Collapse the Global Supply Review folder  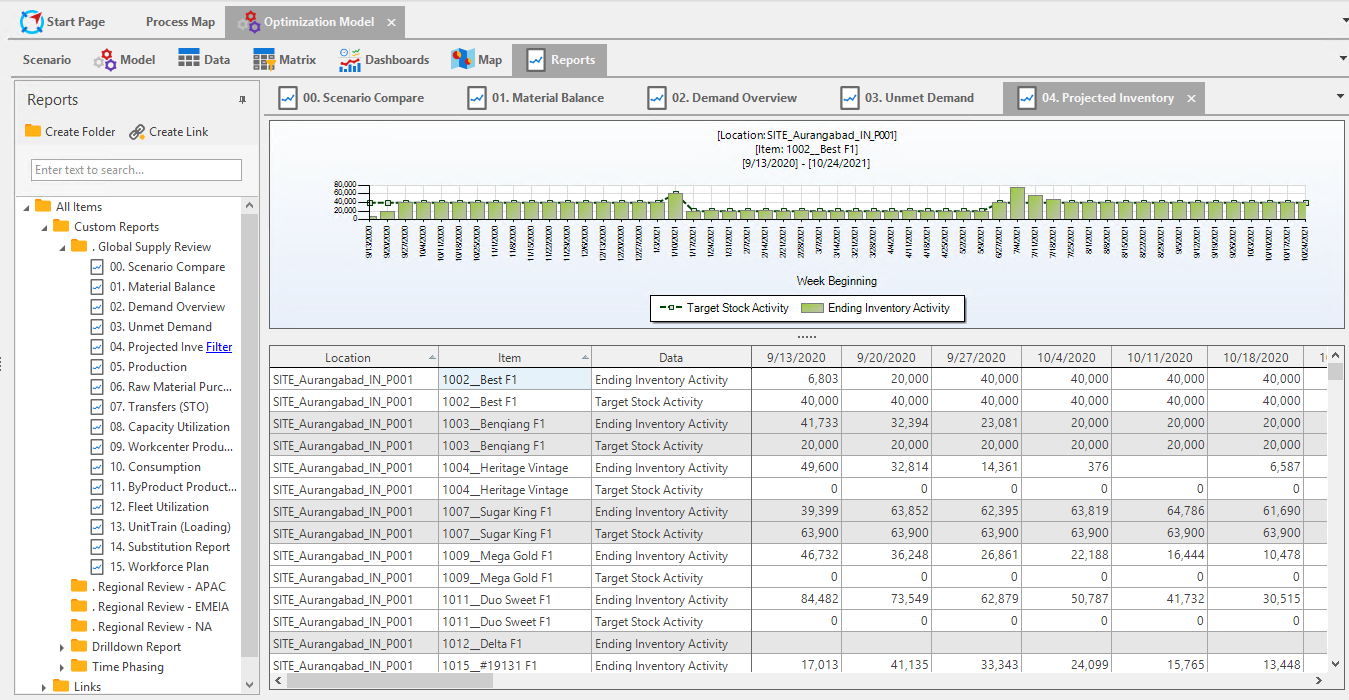tap(63, 247)
